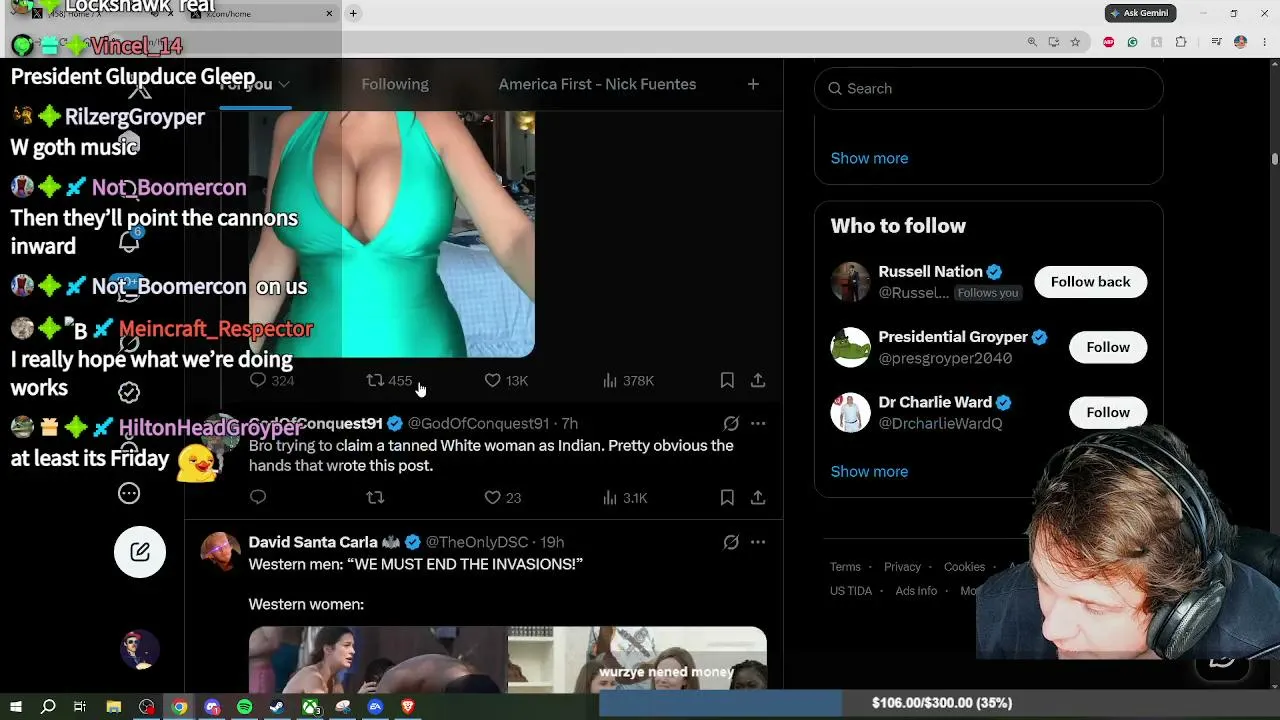The image size is (1280, 720).
Task: Open Spotify from the taskbar
Action: pos(245,707)
